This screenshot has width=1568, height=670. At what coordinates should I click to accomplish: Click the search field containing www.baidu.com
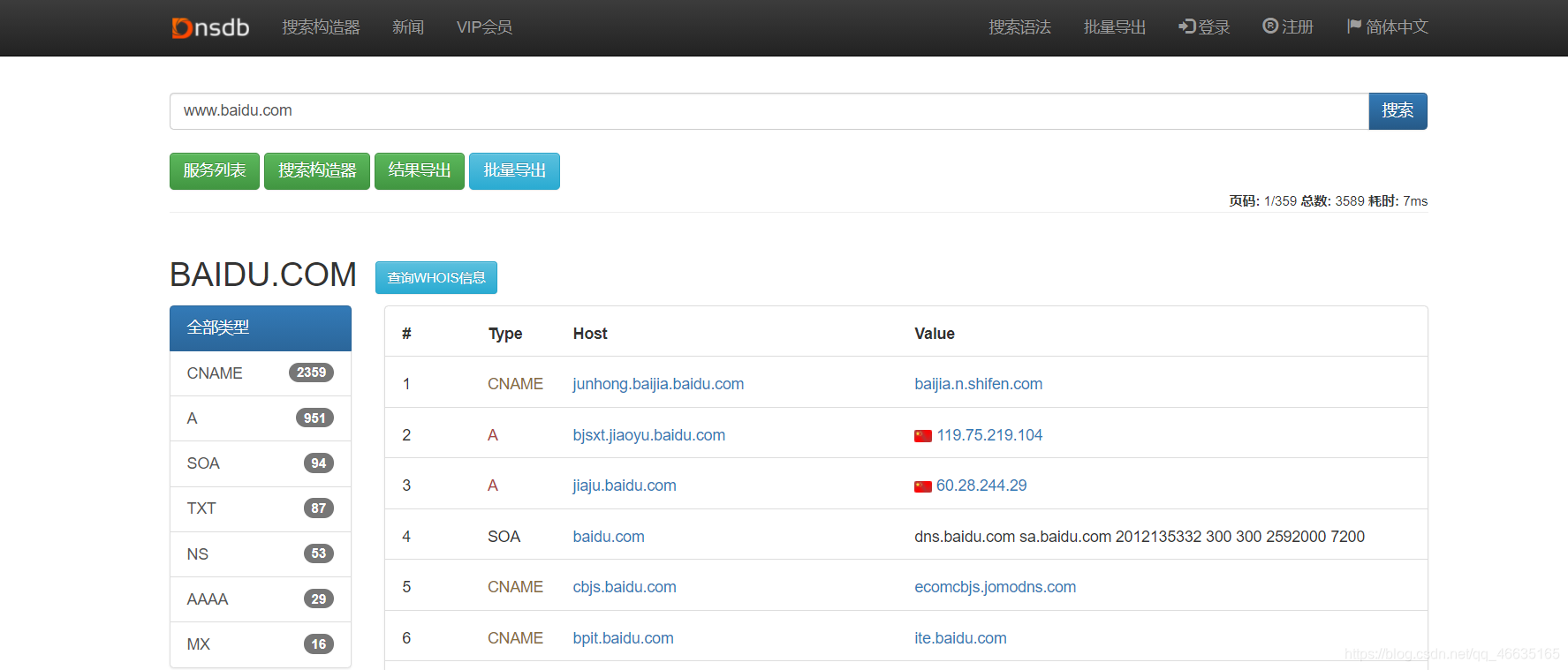(x=769, y=111)
